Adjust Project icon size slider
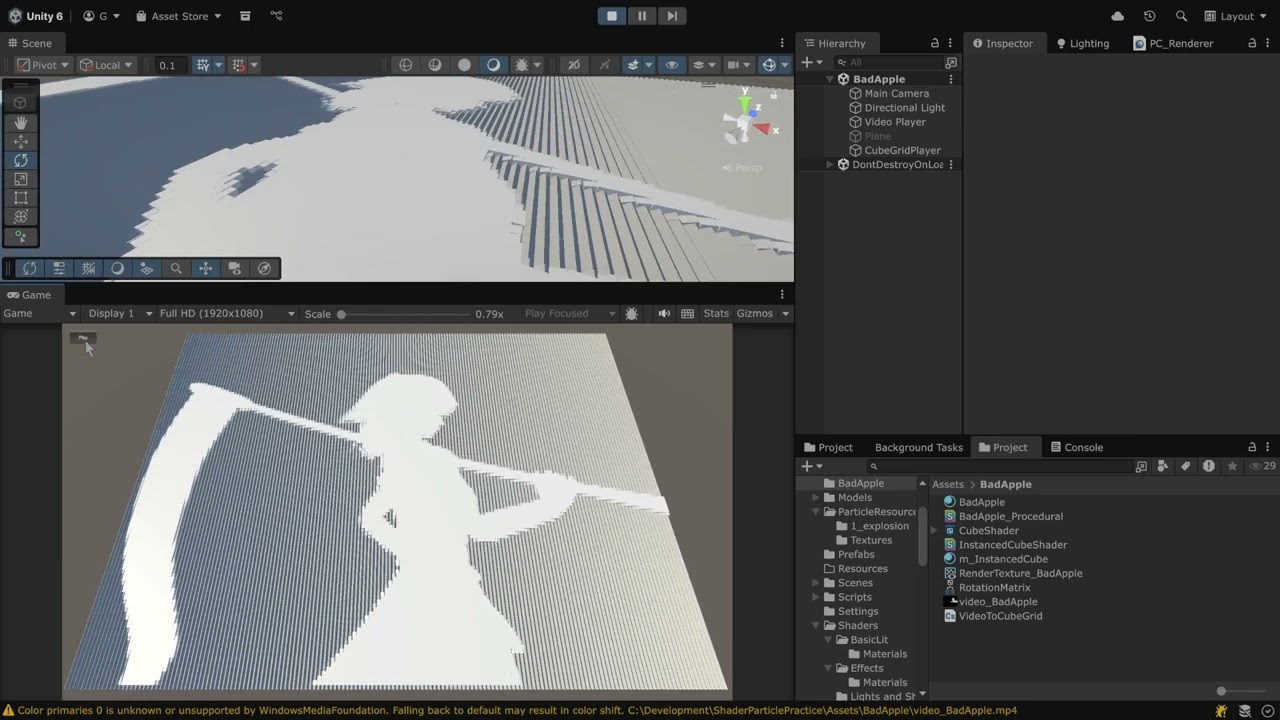The width and height of the screenshot is (1280, 720). (x=1221, y=691)
